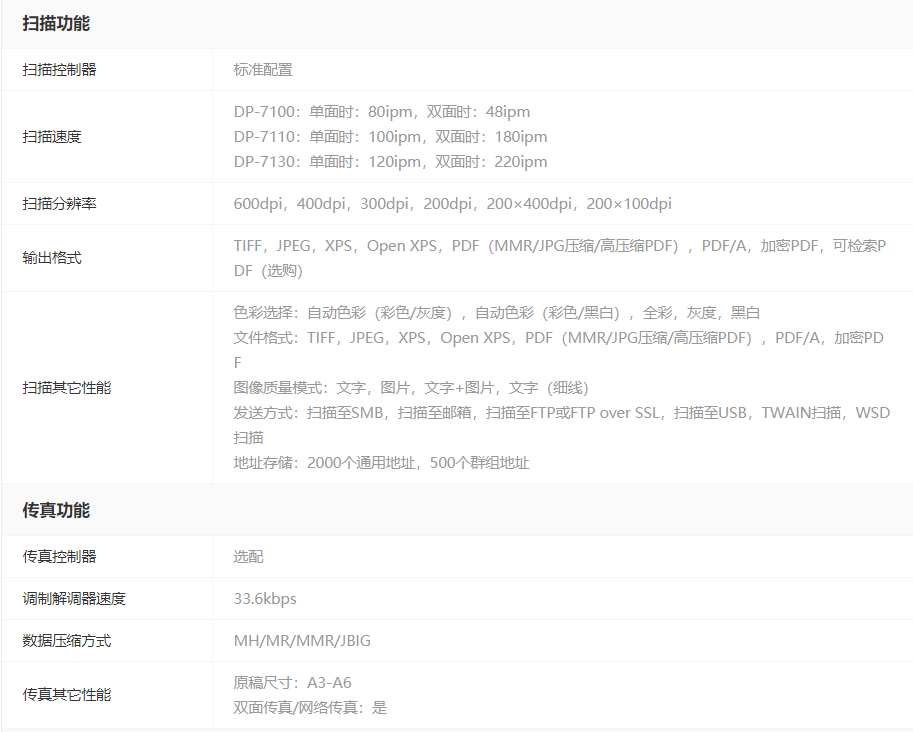Click the MH/MR/MMR/JBIG compression value
913x732 pixels.
click(x=302, y=640)
